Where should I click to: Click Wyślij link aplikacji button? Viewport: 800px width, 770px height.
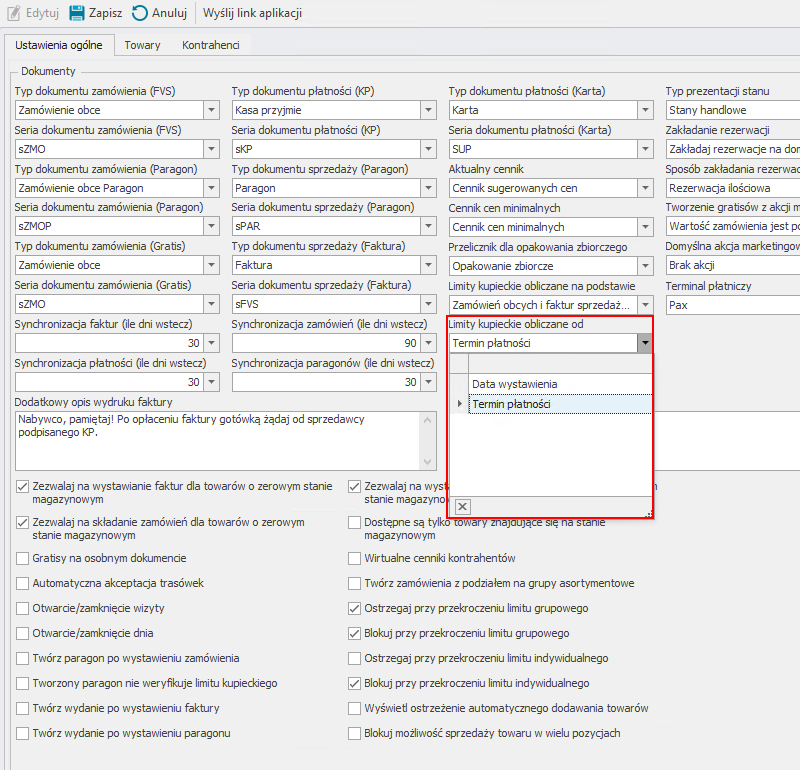coord(252,14)
